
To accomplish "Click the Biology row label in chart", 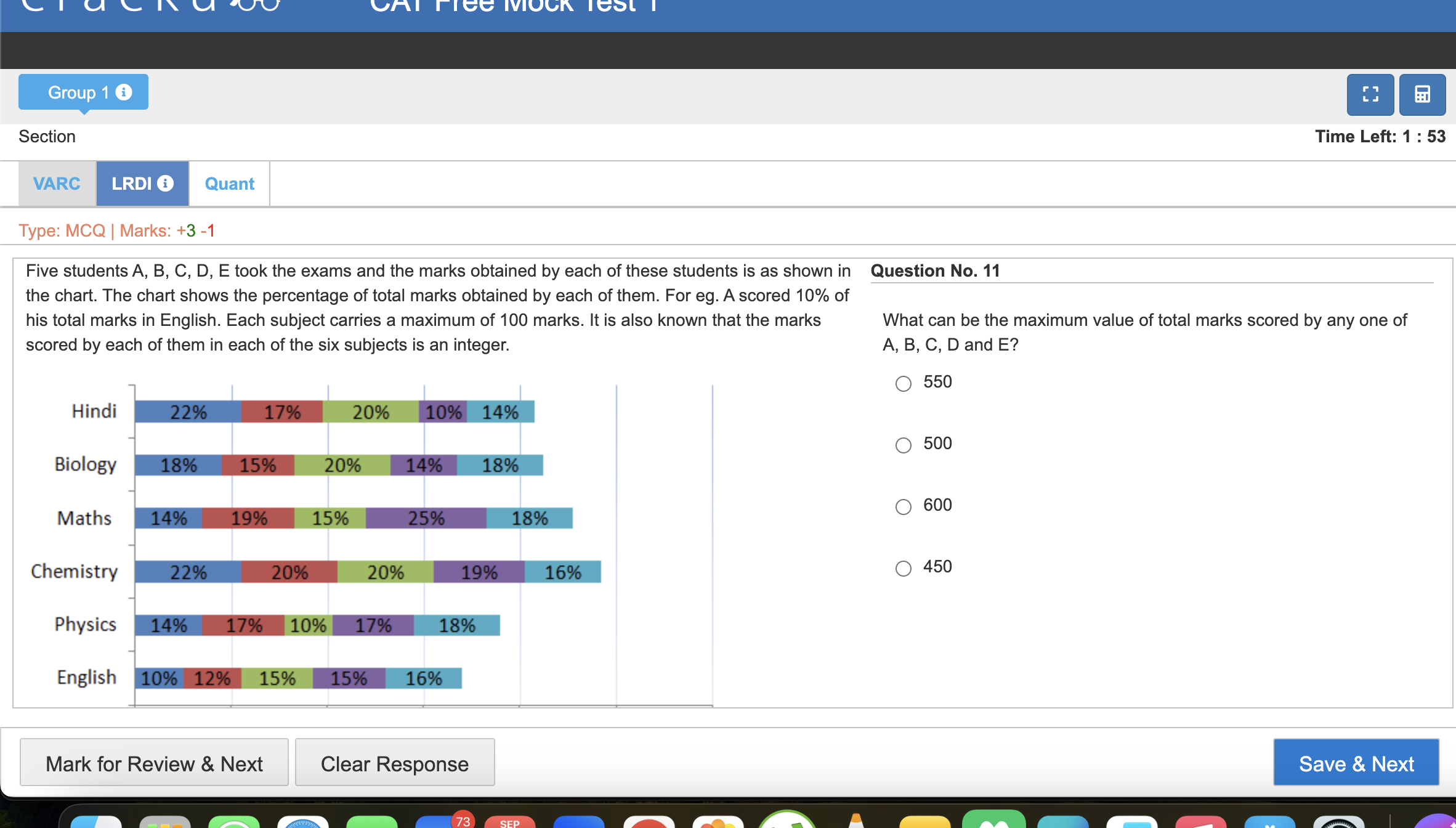I will (85, 464).
